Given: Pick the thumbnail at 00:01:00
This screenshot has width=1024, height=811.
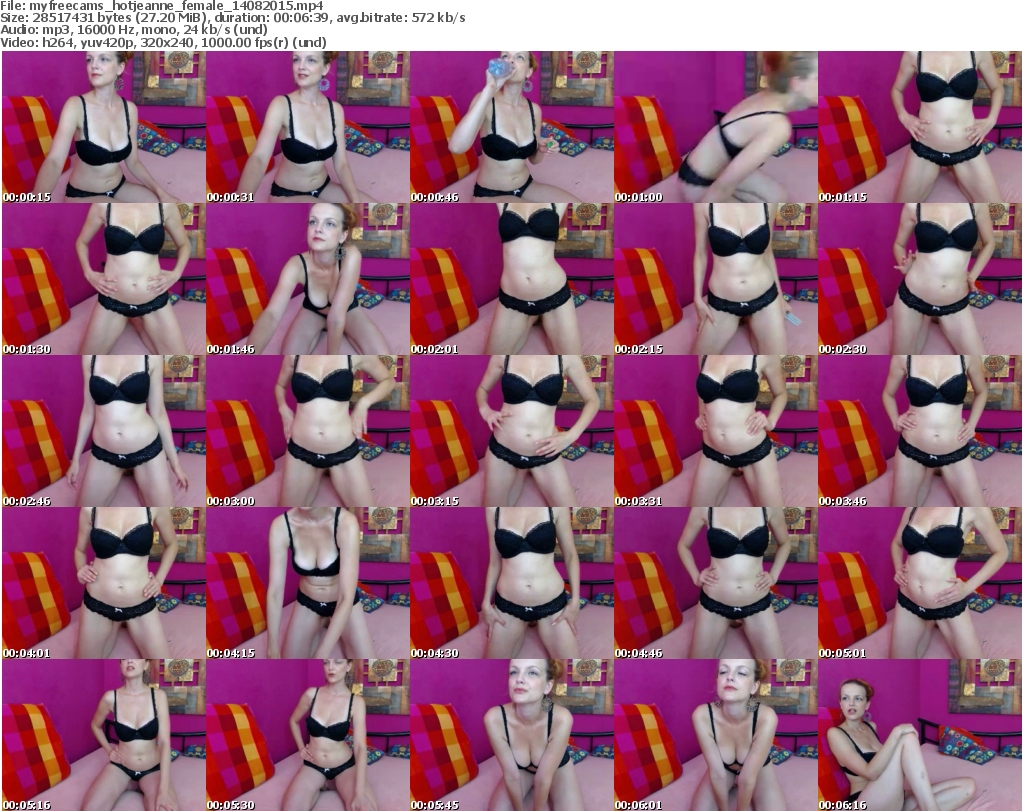Looking at the screenshot, I should tap(716, 127).
